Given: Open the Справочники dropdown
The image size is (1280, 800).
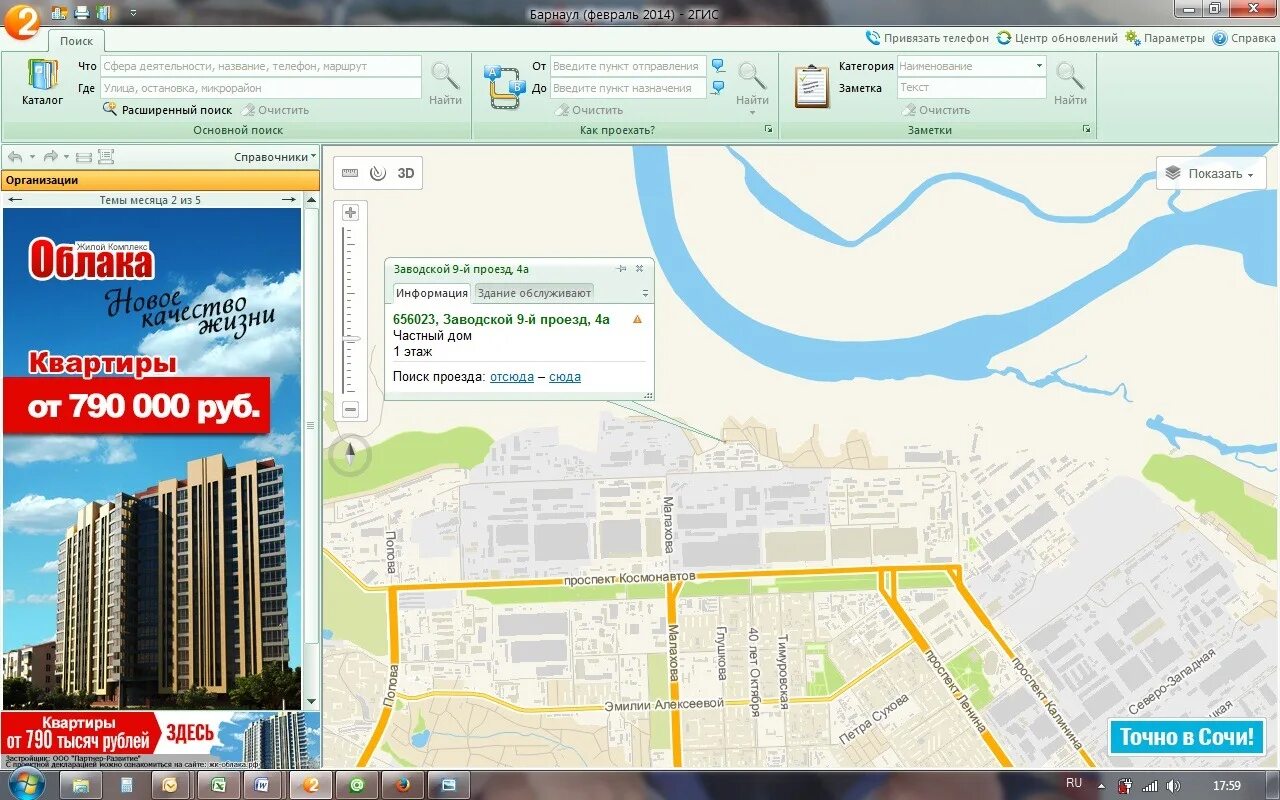Looking at the screenshot, I should click(x=275, y=157).
